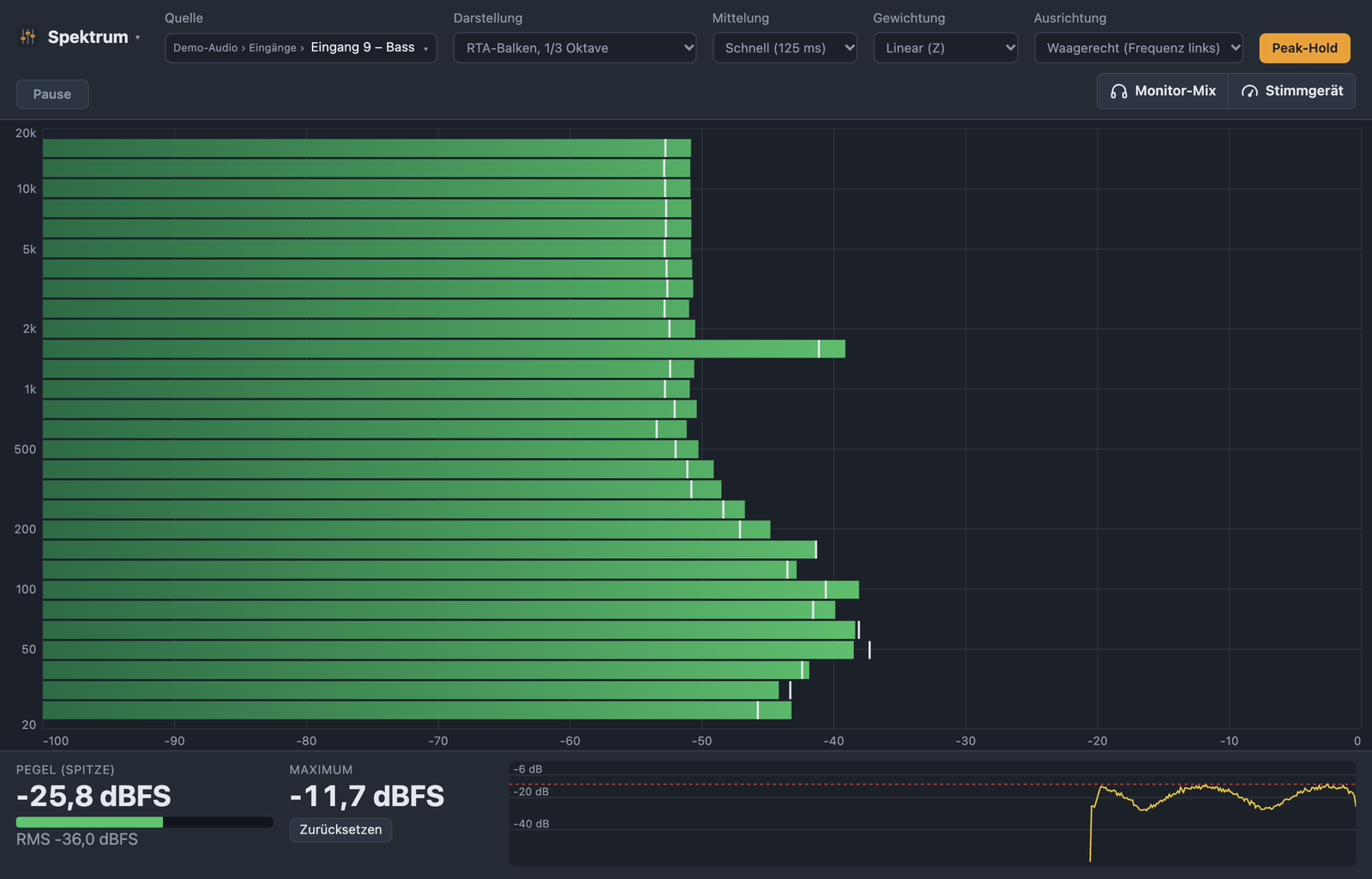Image resolution: width=1372 pixels, height=879 pixels.
Task: Click Zurücksetzen to reset maximum
Action: 340,830
